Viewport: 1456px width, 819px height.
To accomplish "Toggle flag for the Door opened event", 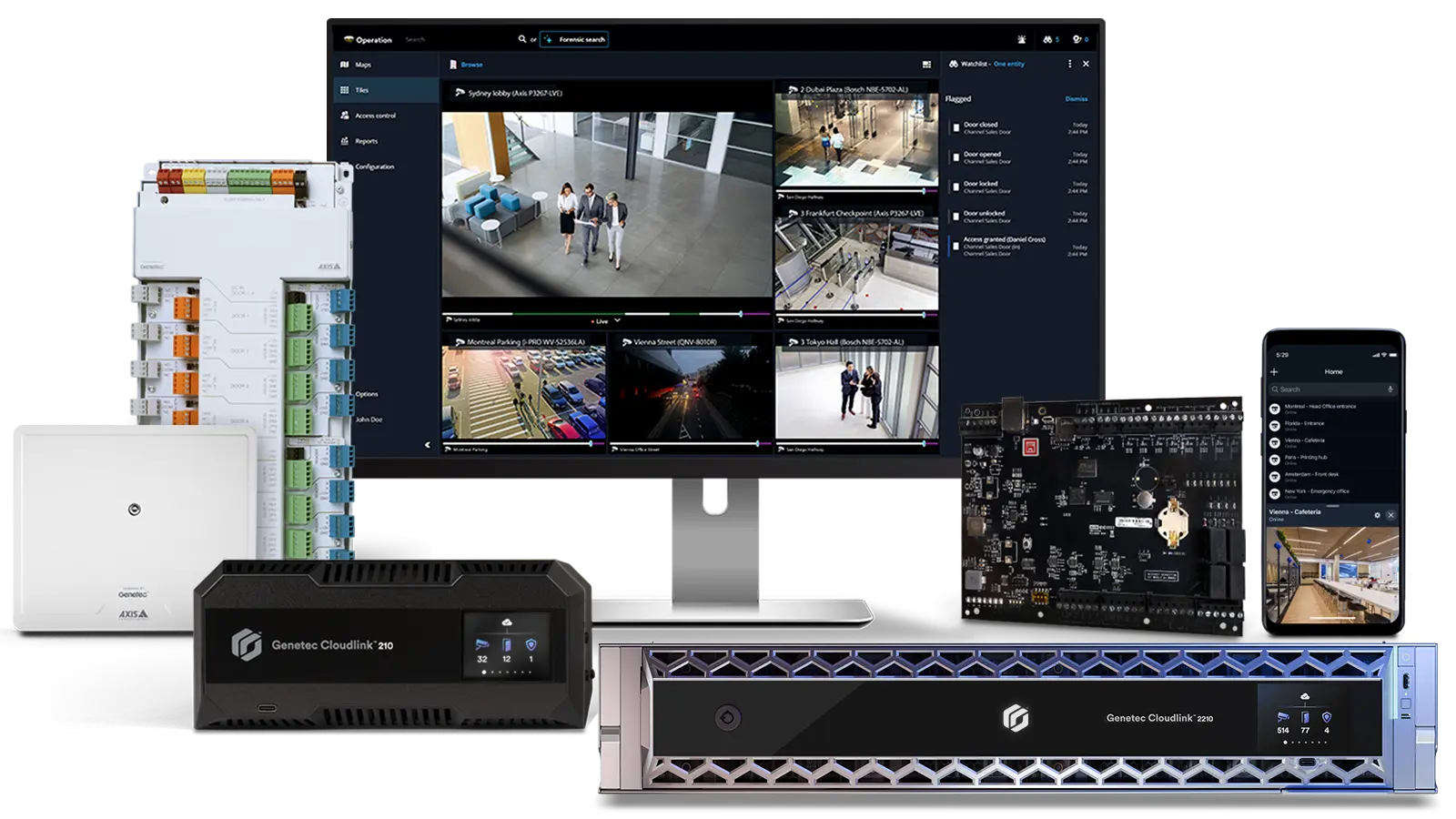I will pos(955,157).
